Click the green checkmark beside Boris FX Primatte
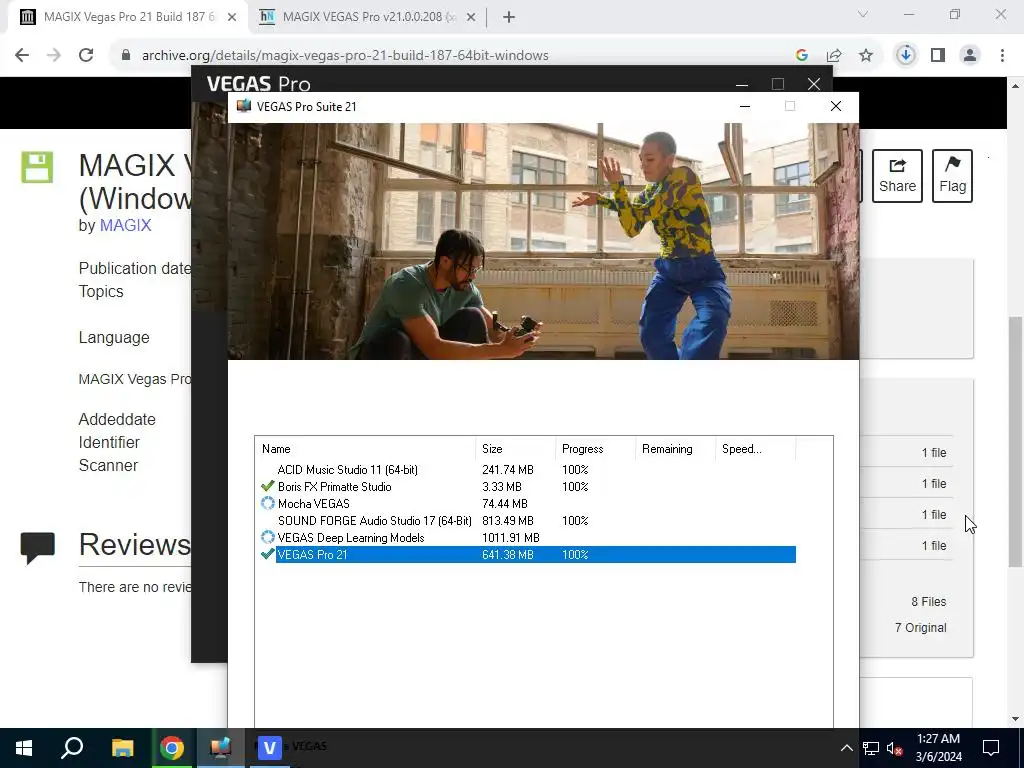The height and width of the screenshot is (768, 1024). pyautogui.click(x=267, y=486)
